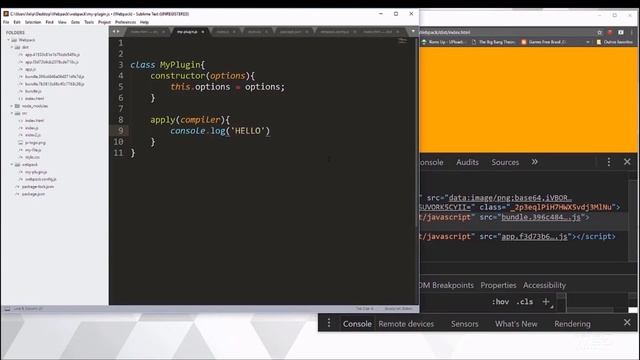Screen dimensions: 640x360
Task: Switch to DevTools Sources tab
Action: 505,162
